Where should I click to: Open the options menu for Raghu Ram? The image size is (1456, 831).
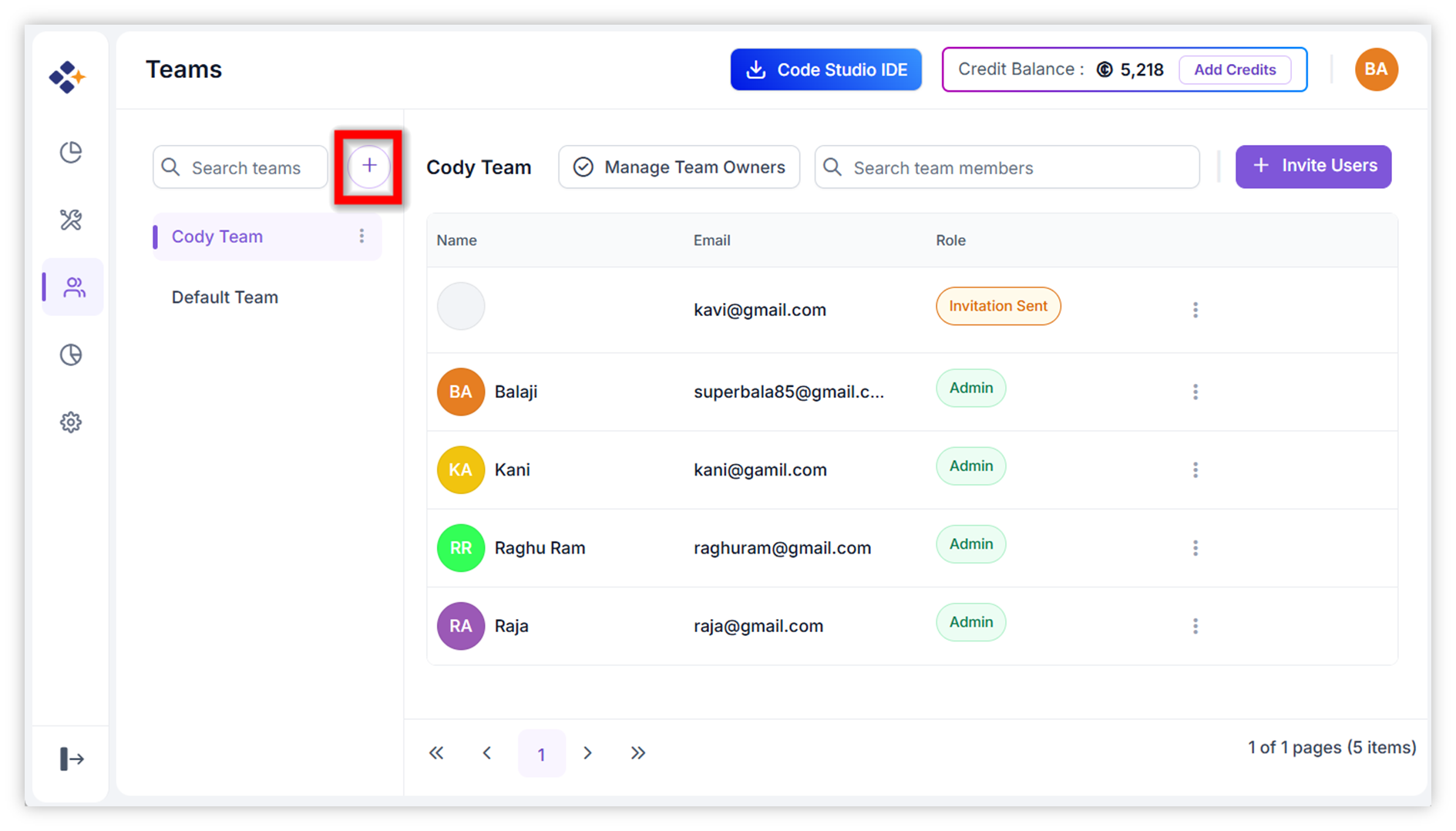coord(1195,548)
